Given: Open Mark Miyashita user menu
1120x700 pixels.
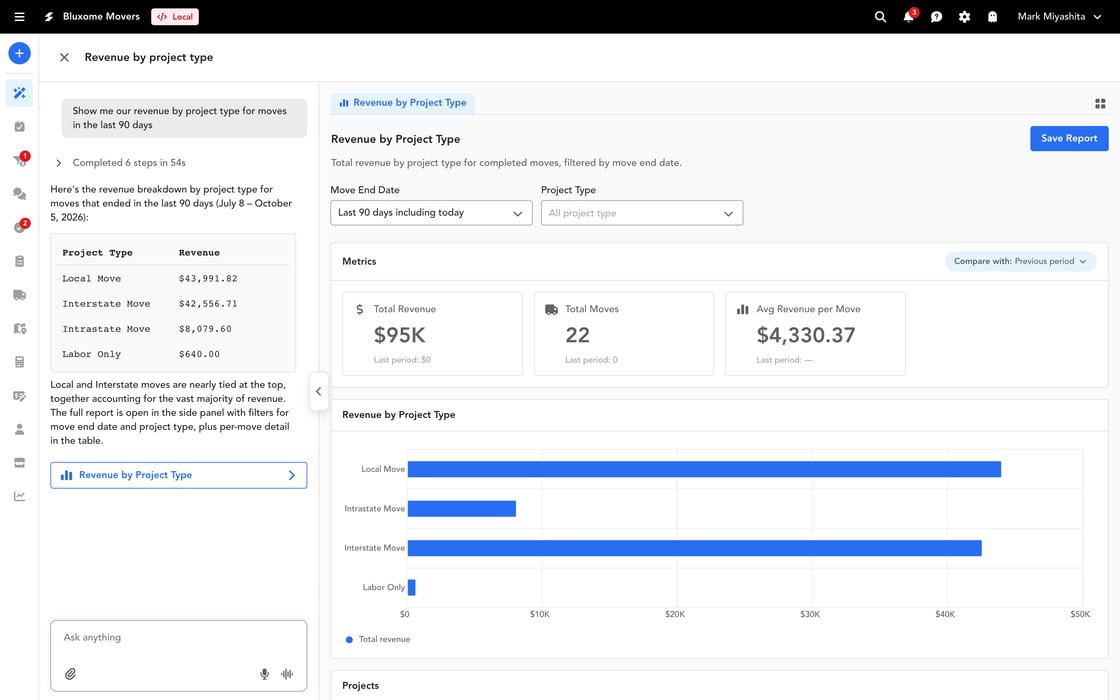Looking at the screenshot, I should (x=1059, y=16).
